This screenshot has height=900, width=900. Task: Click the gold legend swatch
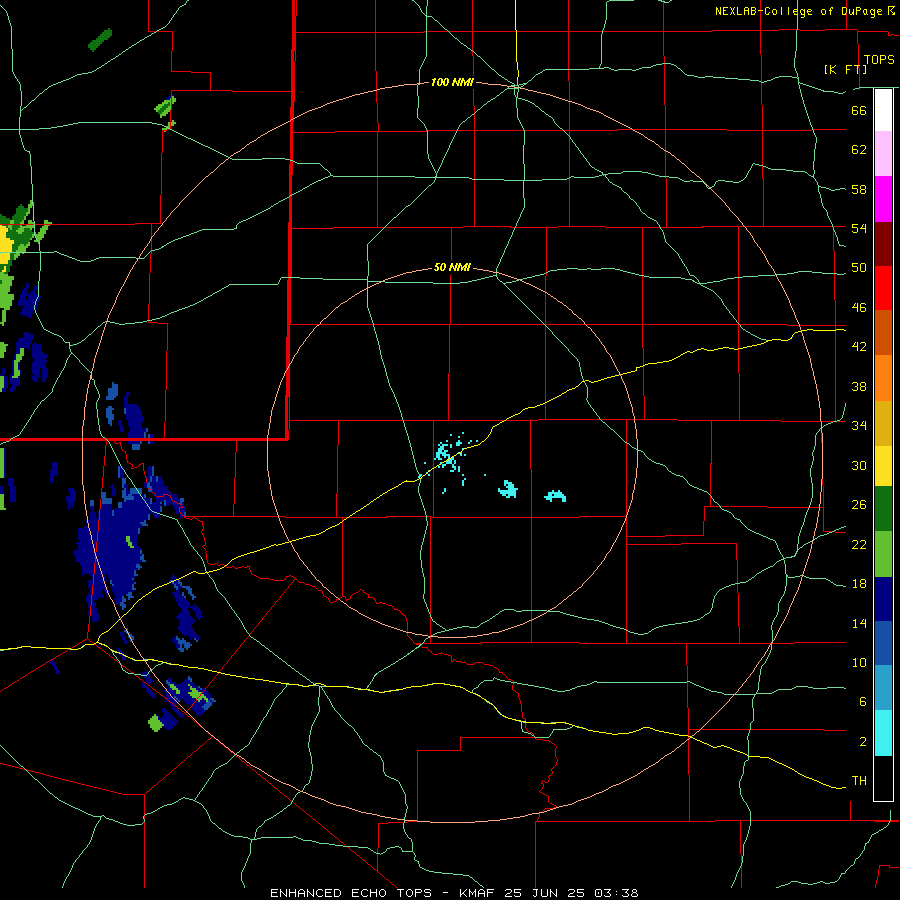pyautogui.click(x=883, y=424)
